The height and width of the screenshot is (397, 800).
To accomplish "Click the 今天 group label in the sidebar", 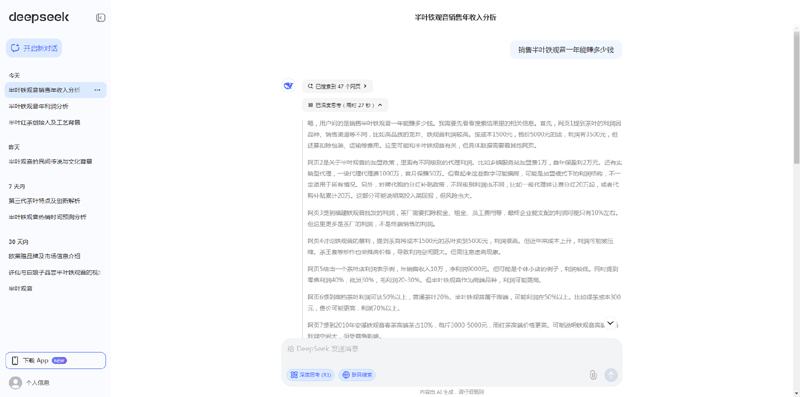I will (14, 76).
